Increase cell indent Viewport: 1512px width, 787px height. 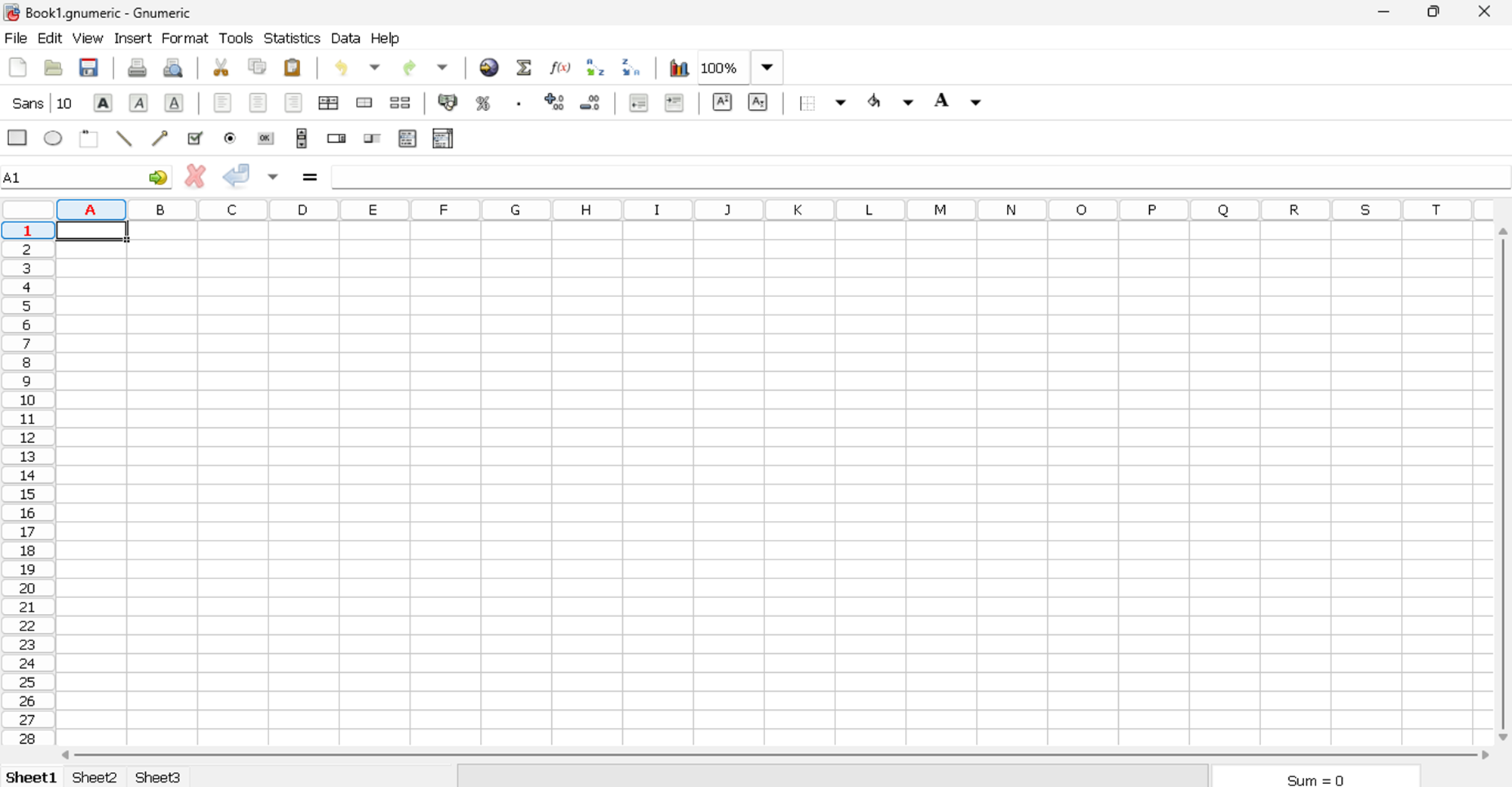pos(674,103)
